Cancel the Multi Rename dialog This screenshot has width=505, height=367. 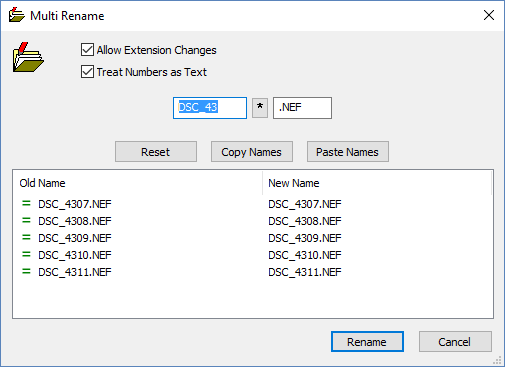pos(455,342)
